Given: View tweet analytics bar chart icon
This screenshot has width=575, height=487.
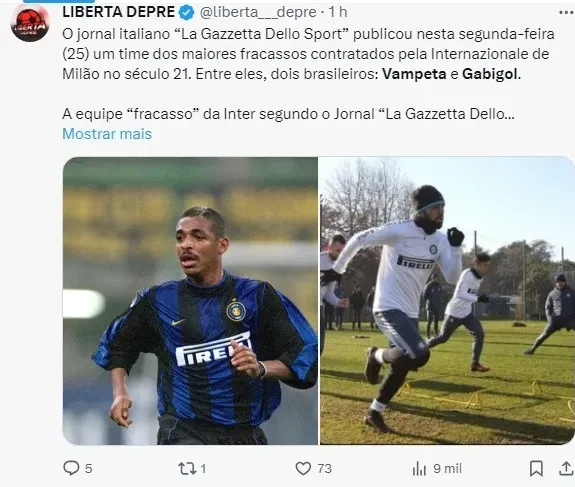Looking at the screenshot, I should click(419, 468).
